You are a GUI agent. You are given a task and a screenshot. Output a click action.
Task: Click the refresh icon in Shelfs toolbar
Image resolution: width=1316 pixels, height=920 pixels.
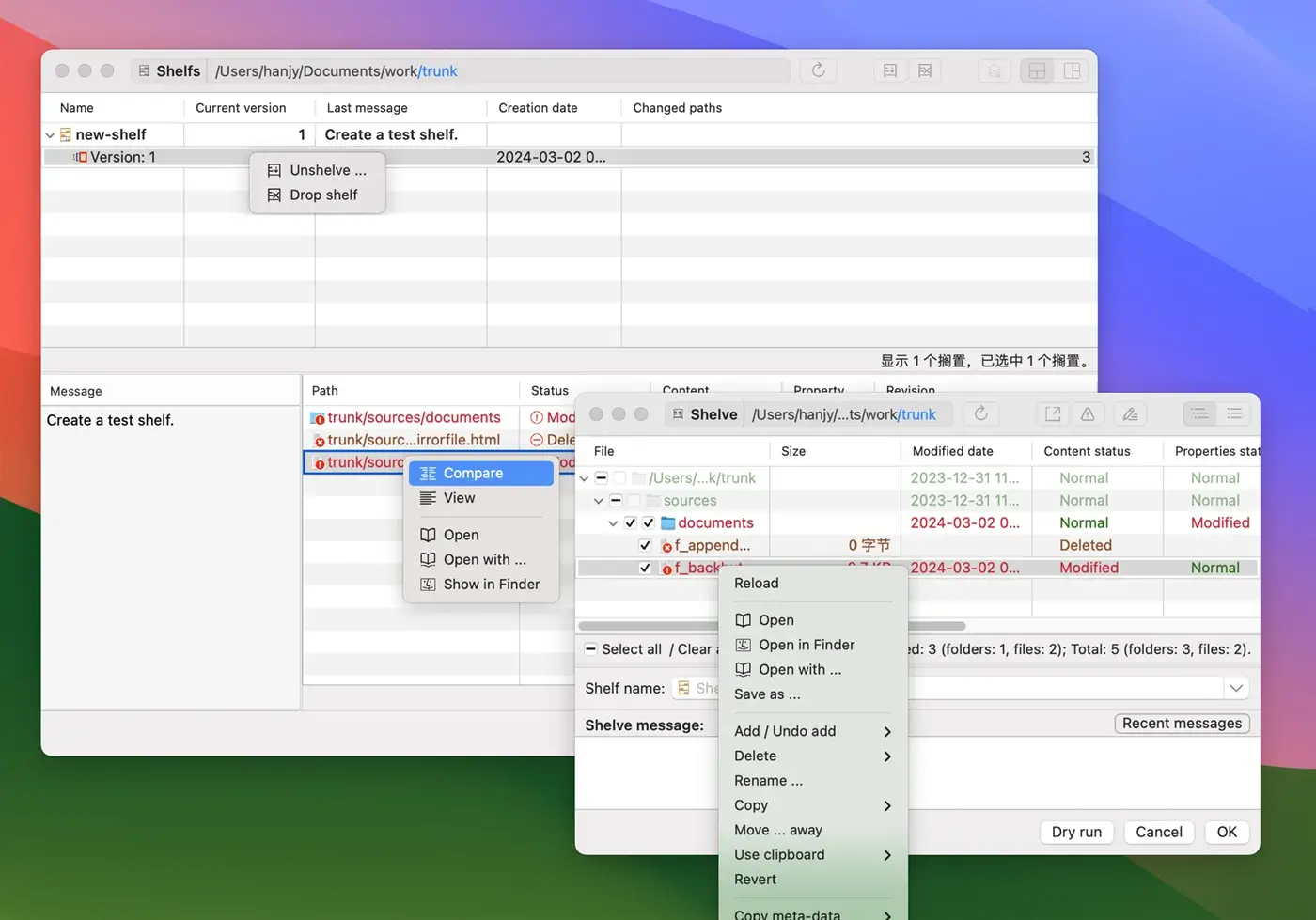click(818, 70)
